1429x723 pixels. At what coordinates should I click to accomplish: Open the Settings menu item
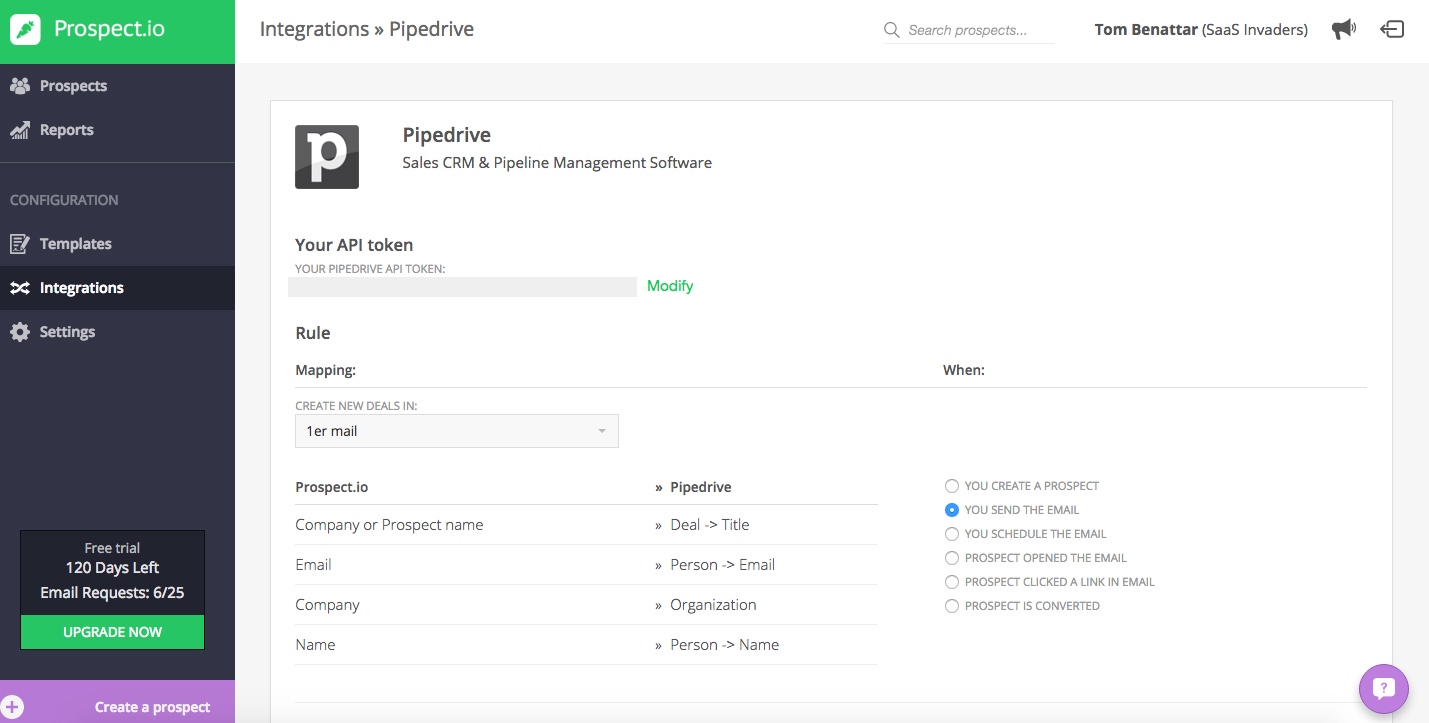coord(117,332)
